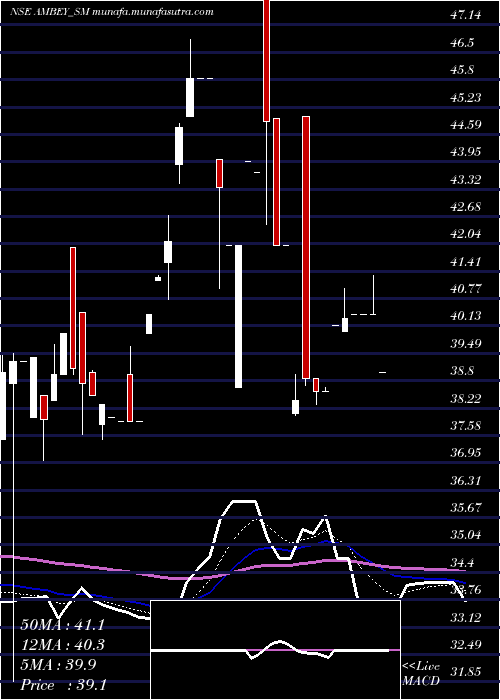The image size is (500, 700).
Task: Click the 32.49 price axis label
Action: click(465, 645)
